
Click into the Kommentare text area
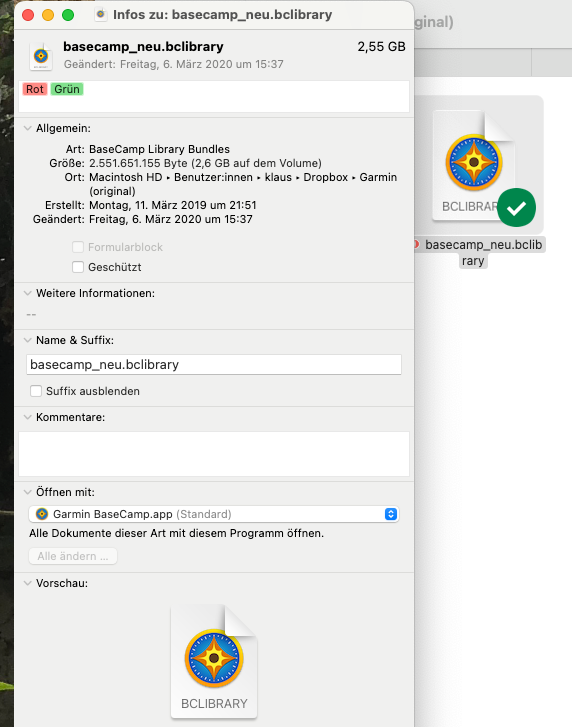tap(214, 454)
